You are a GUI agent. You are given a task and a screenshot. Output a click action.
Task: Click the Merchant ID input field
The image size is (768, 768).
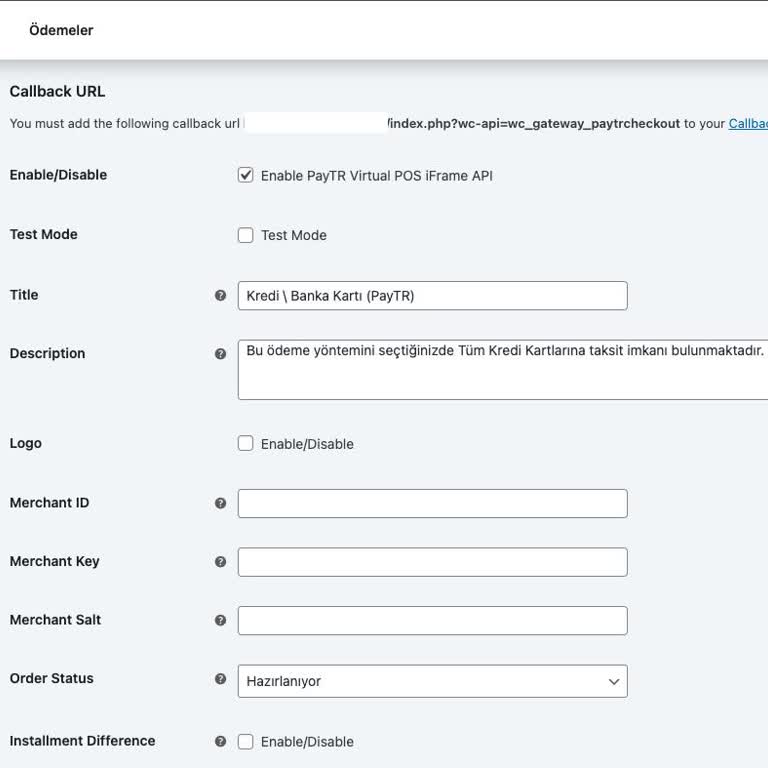coord(432,503)
